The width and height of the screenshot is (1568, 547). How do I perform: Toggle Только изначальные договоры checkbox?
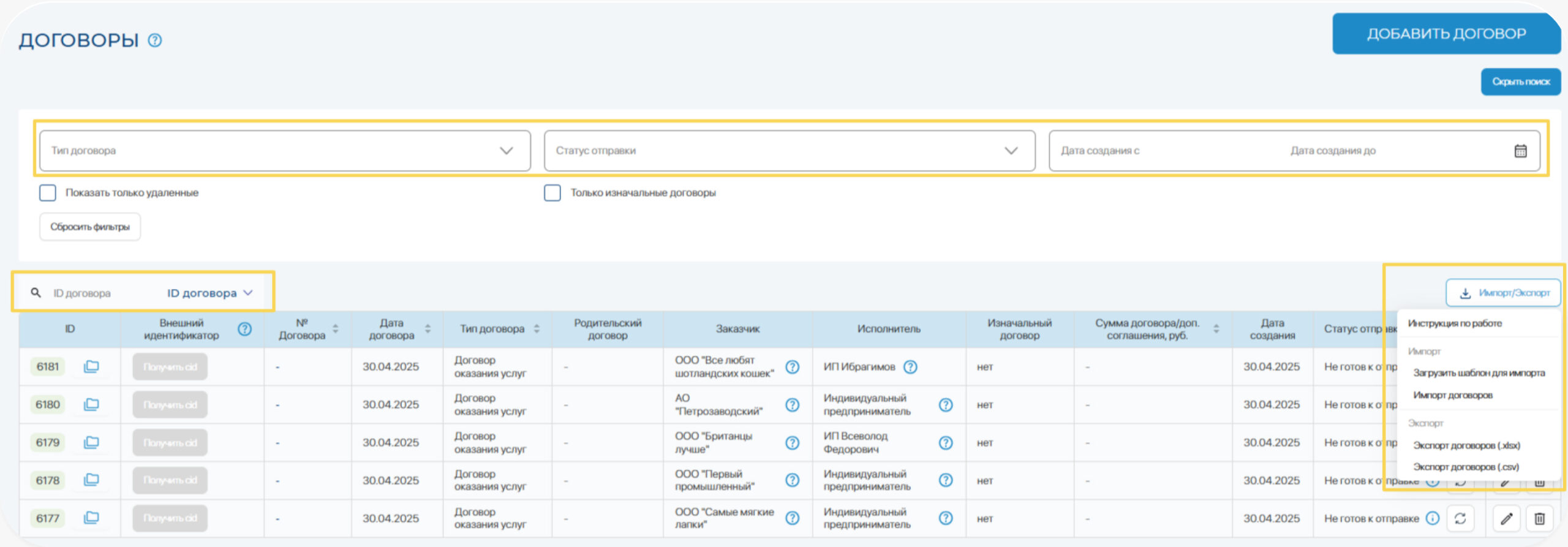[552, 193]
